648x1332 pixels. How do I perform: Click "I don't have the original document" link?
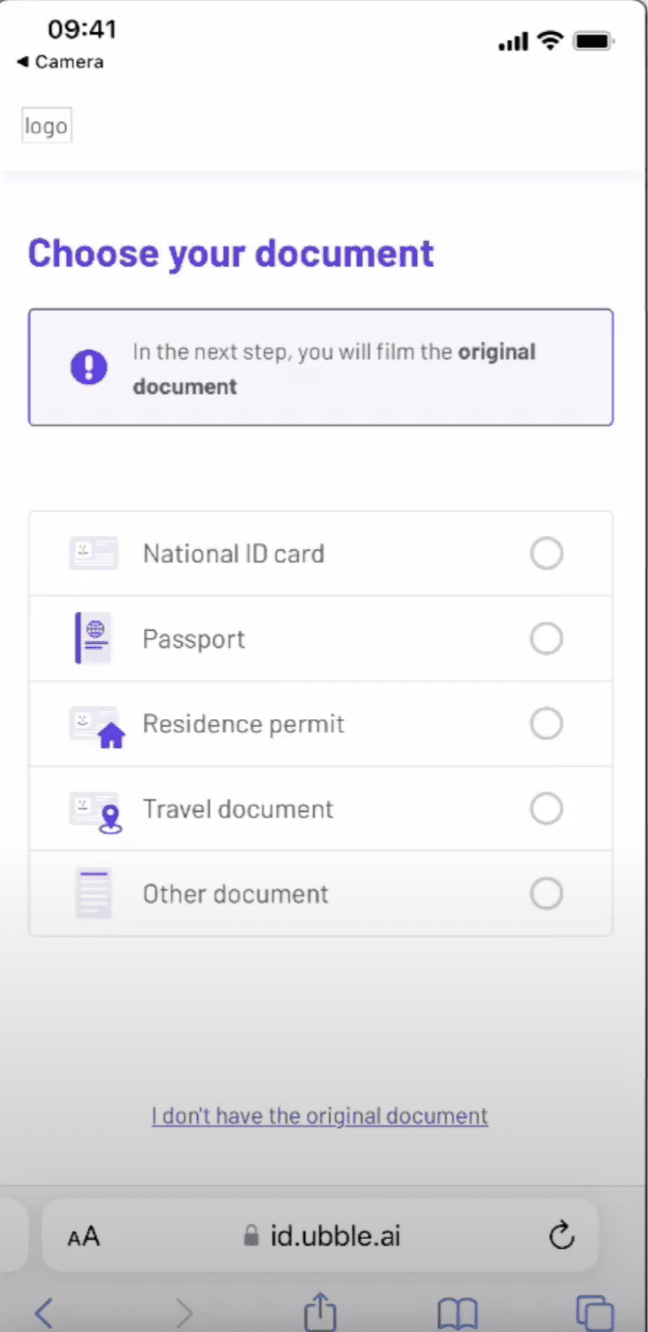[x=320, y=1115]
